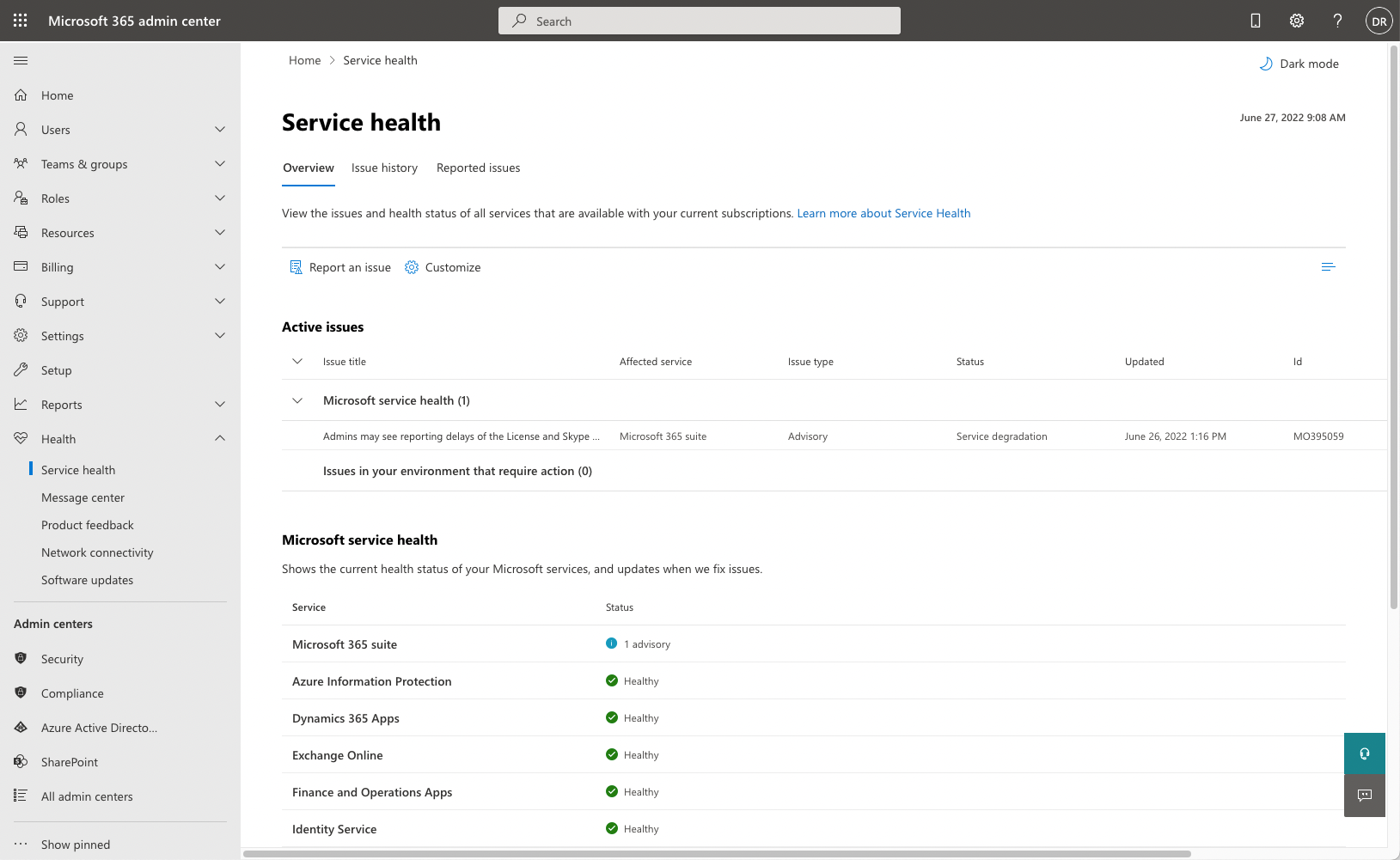Click the Billing card icon
This screenshot has width=1400, height=860.
(21, 266)
